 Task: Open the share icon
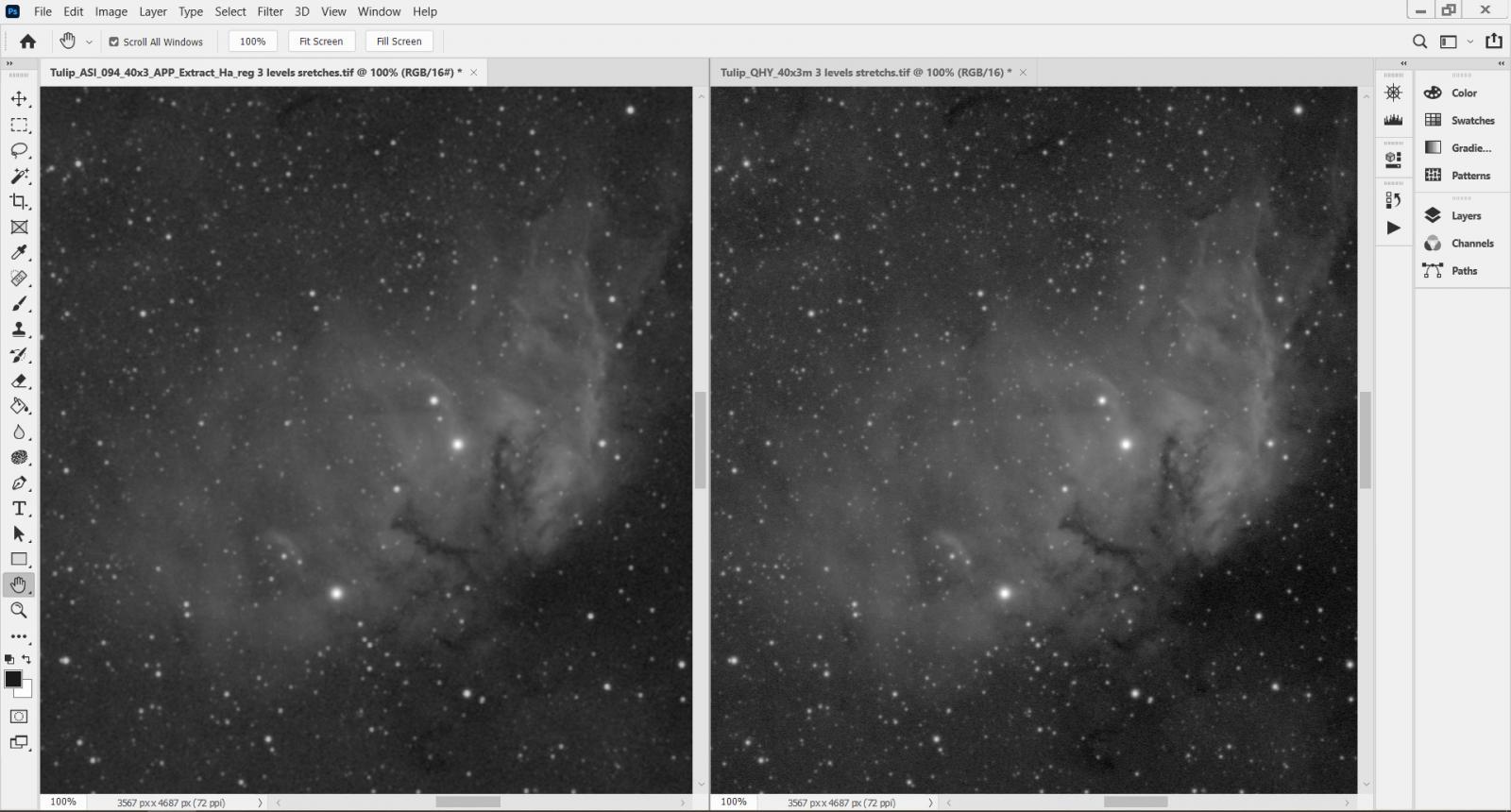coord(1493,41)
